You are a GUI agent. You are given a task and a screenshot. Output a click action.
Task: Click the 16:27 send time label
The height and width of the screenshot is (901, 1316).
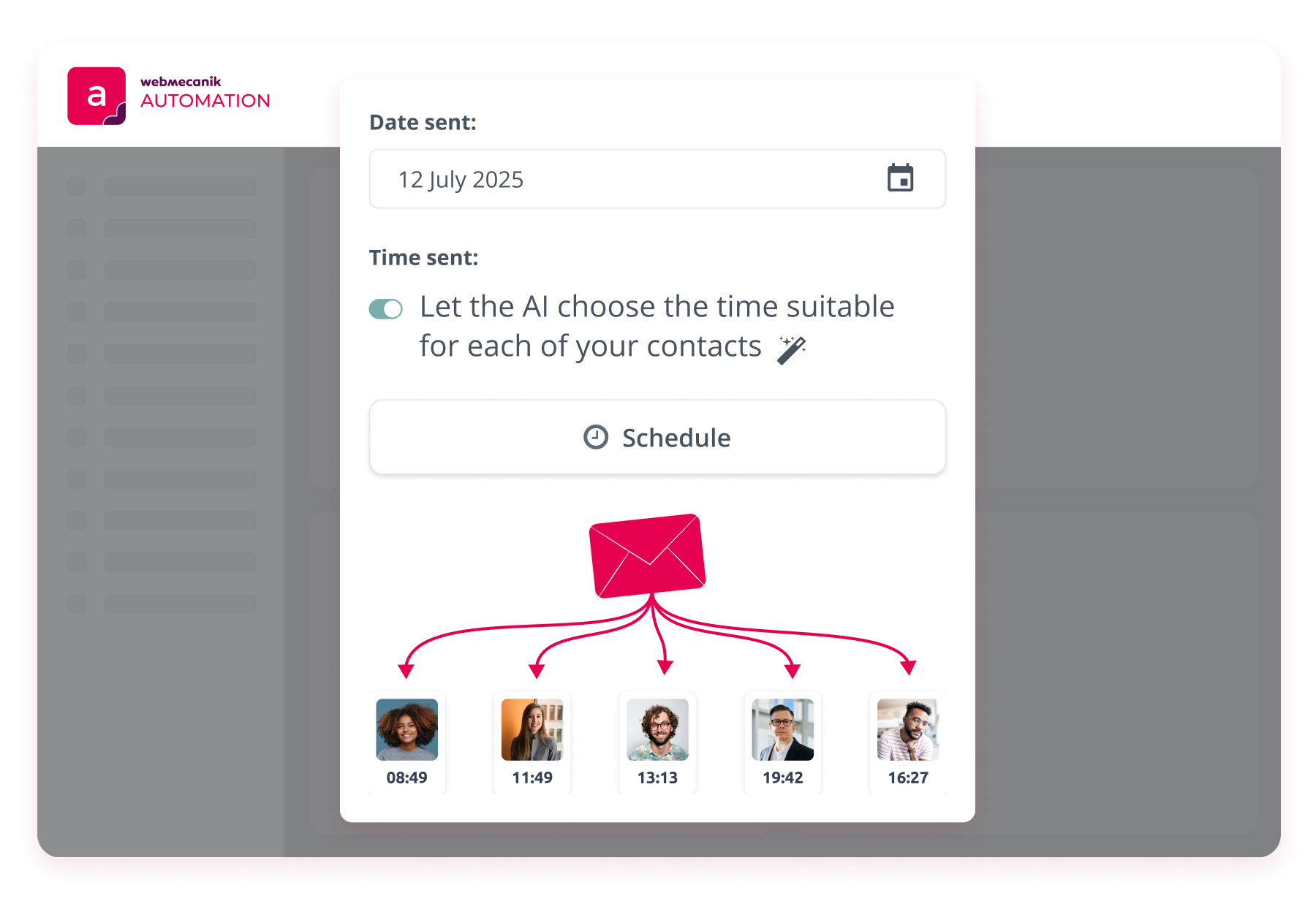908,778
